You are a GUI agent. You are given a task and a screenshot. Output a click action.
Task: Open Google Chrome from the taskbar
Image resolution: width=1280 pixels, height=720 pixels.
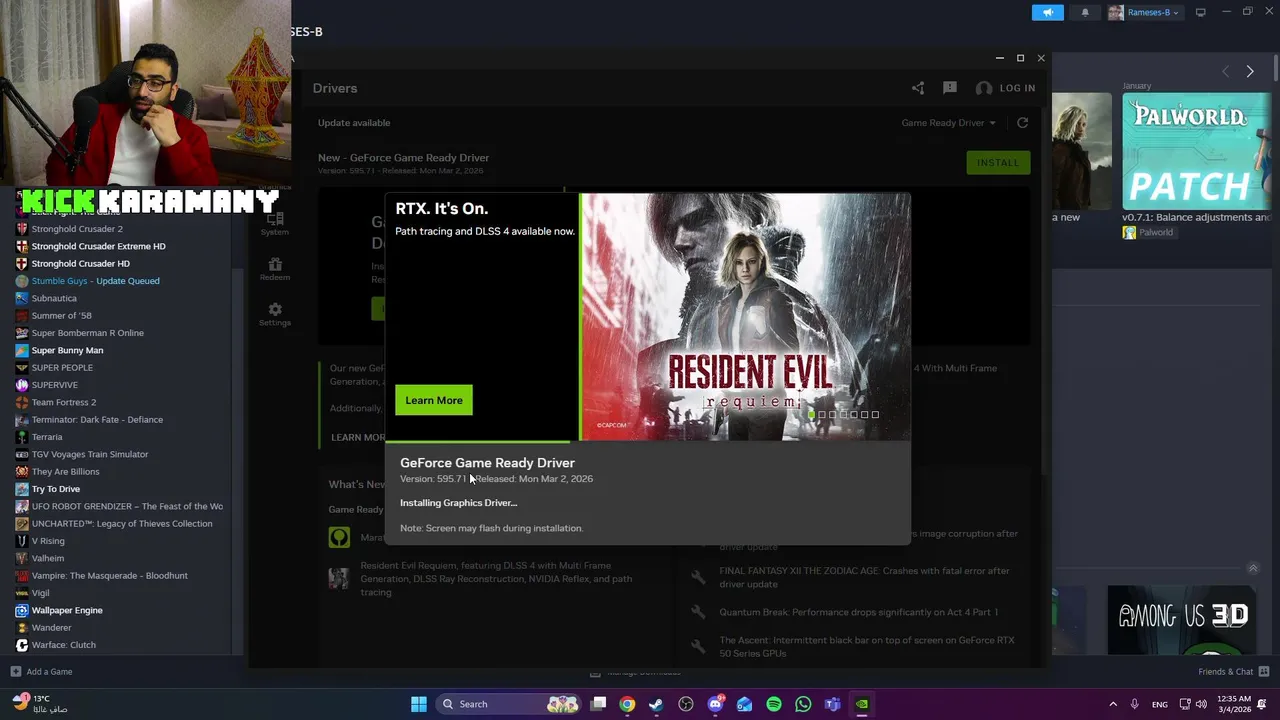[x=627, y=704]
